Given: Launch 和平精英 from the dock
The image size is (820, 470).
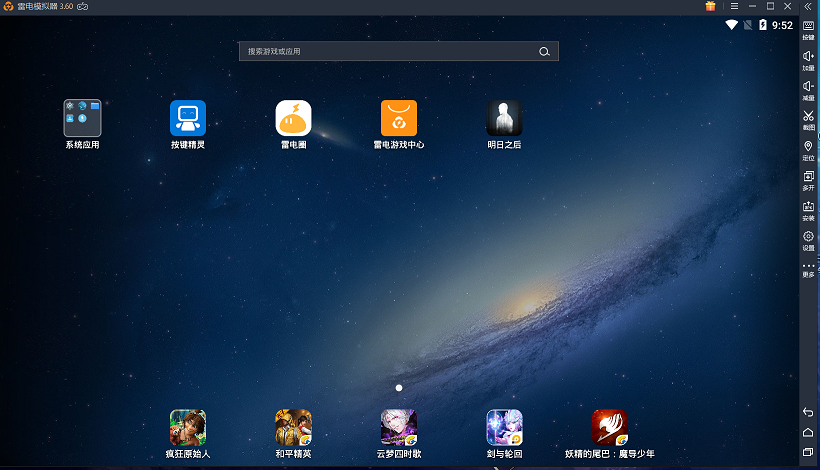Looking at the screenshot, I should (x=293, y=427).
